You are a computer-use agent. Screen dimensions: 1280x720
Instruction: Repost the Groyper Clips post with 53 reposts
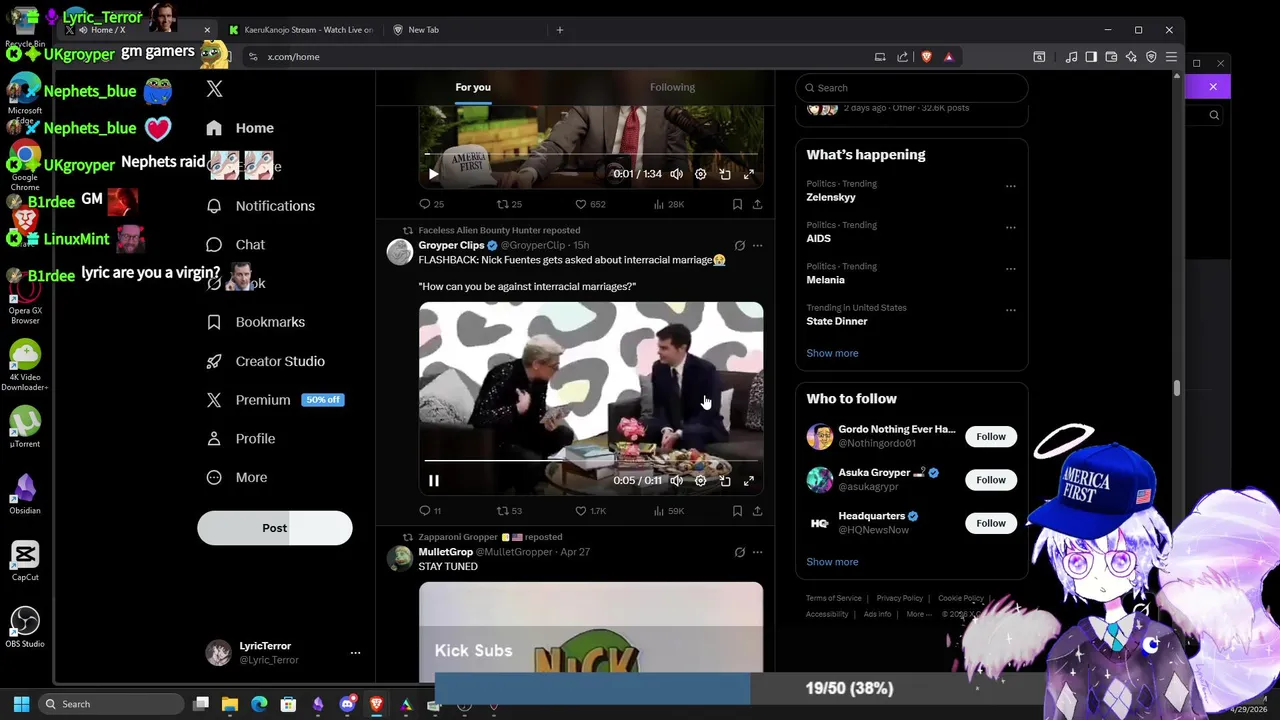(510, 511)
